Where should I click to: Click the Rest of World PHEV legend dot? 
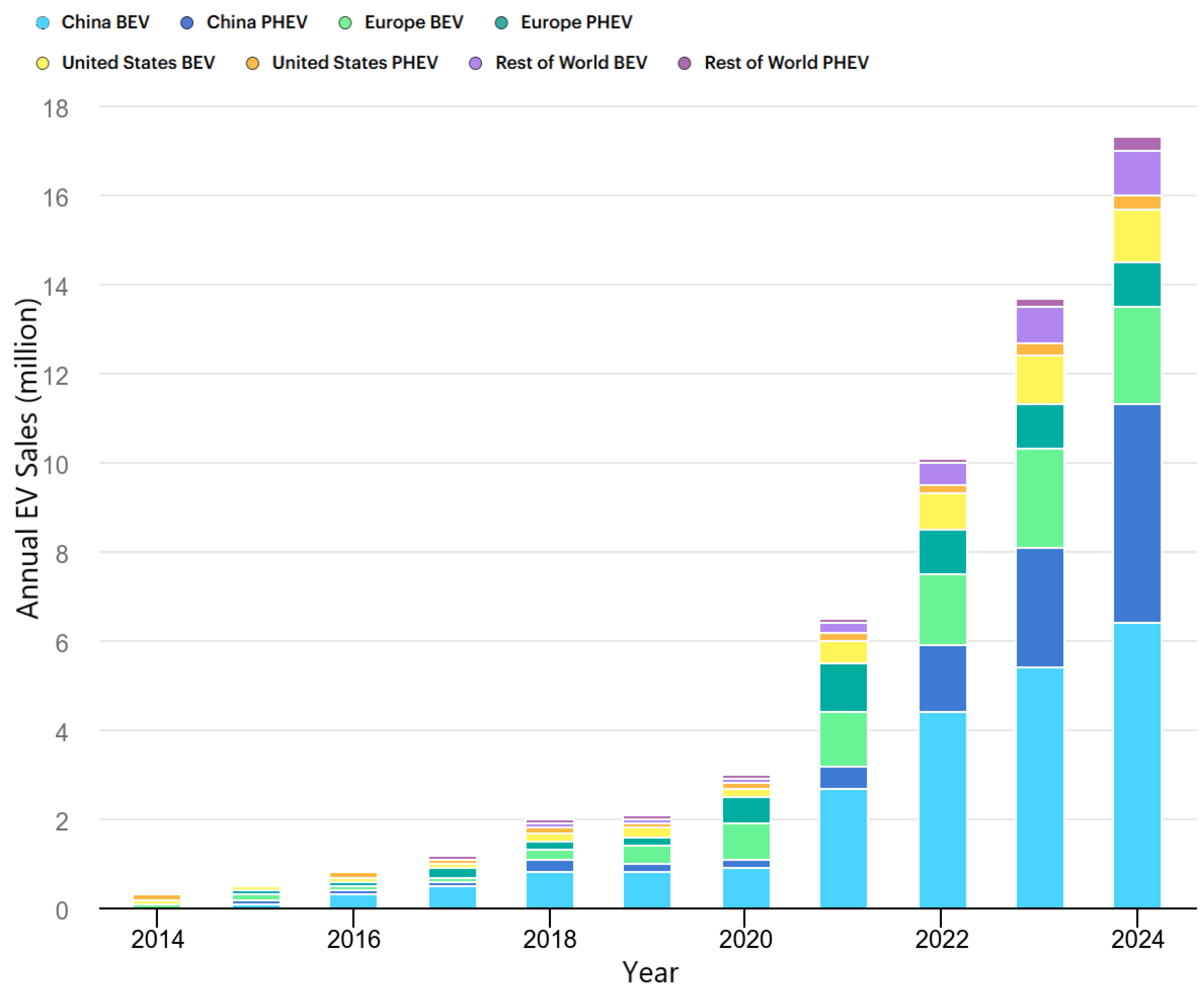[684, 63]
